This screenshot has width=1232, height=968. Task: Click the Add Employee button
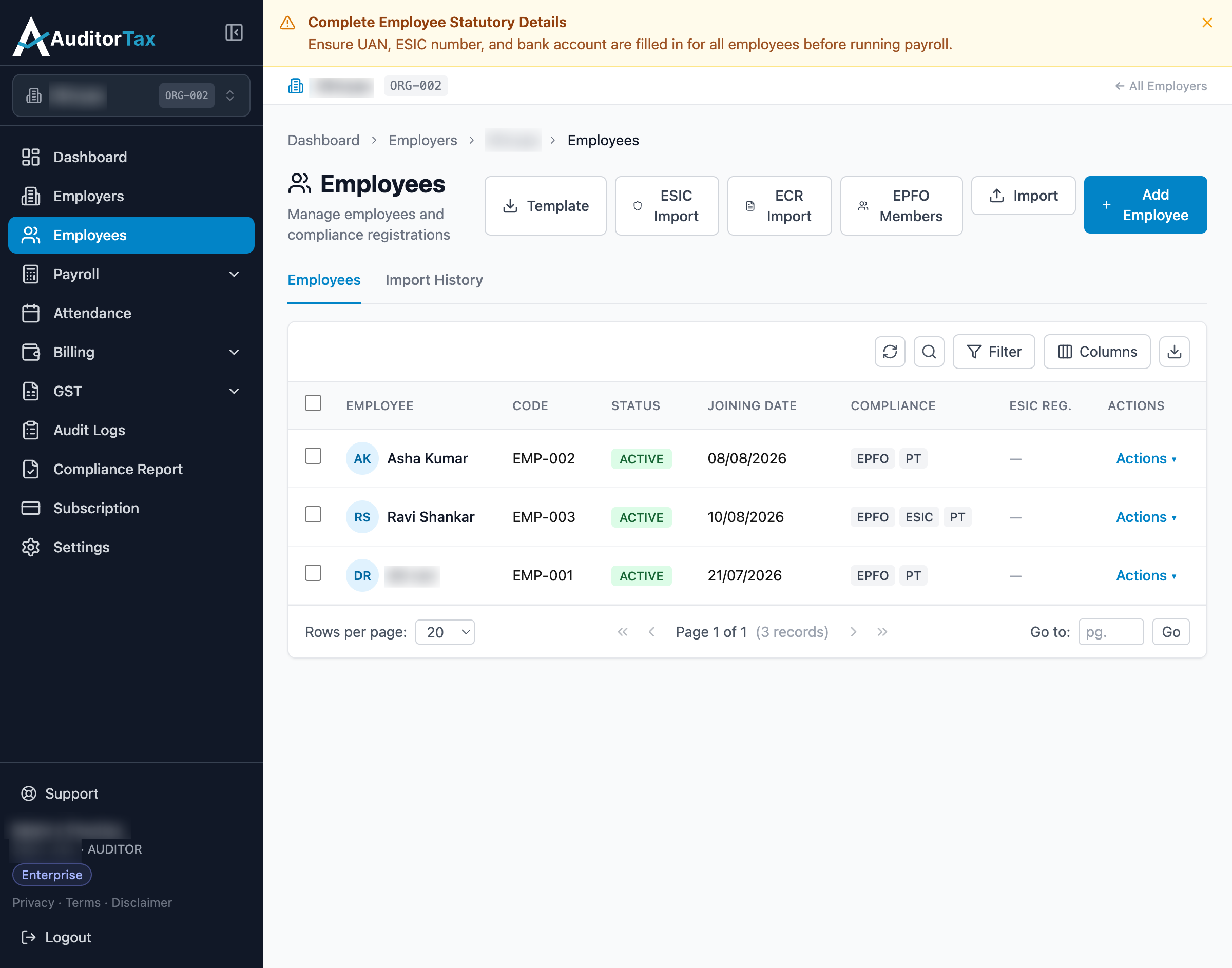[x=1145, y=205]
